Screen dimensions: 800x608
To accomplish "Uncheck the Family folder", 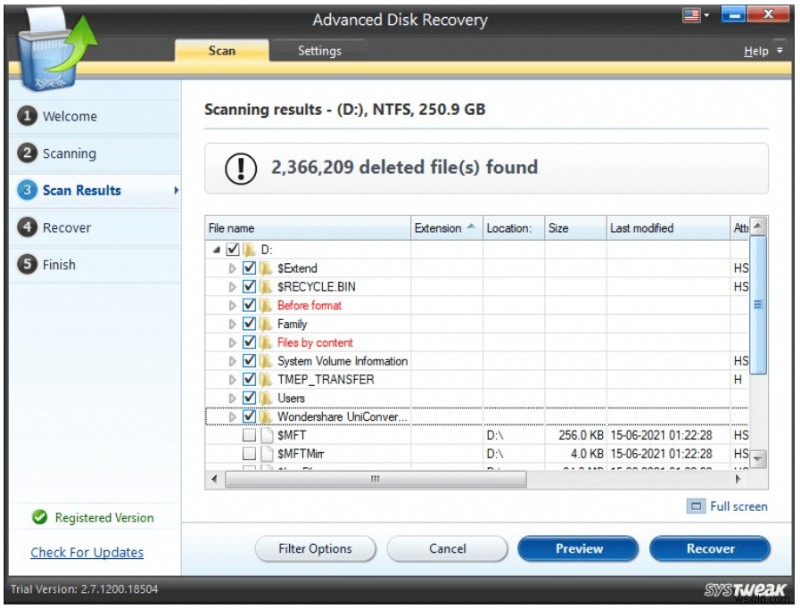I will click(248, 324).
